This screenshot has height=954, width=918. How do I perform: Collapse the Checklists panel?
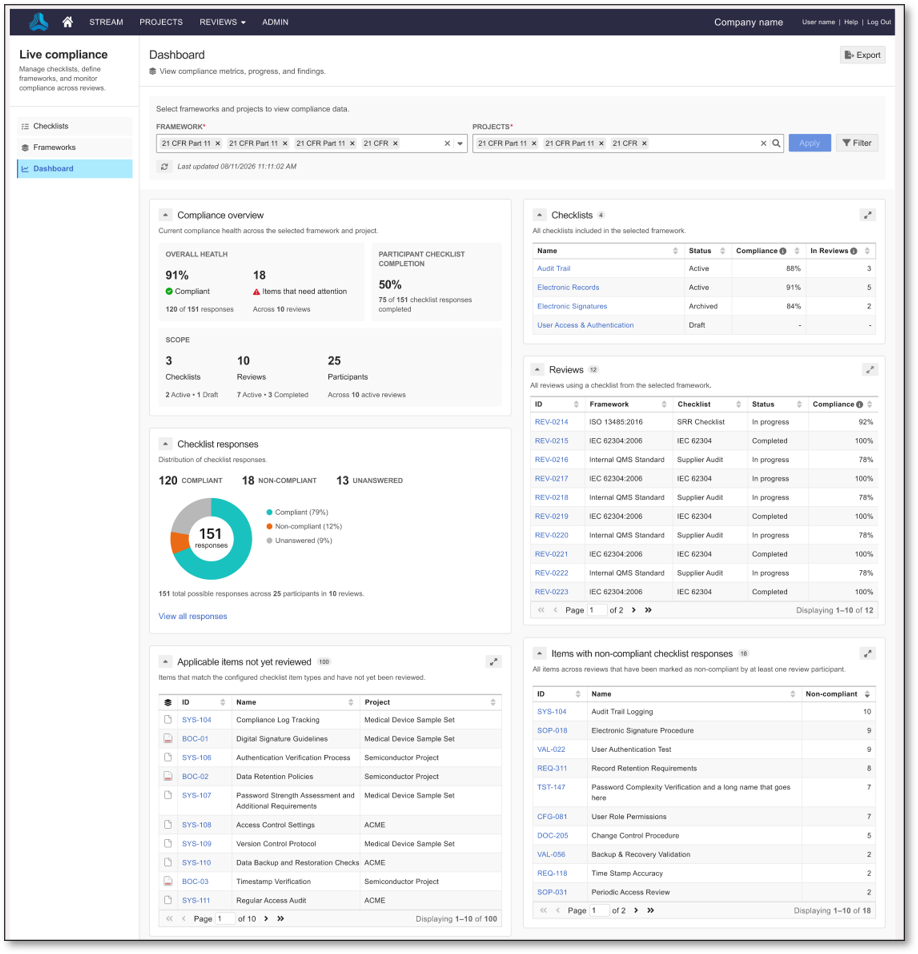[540, 215]
